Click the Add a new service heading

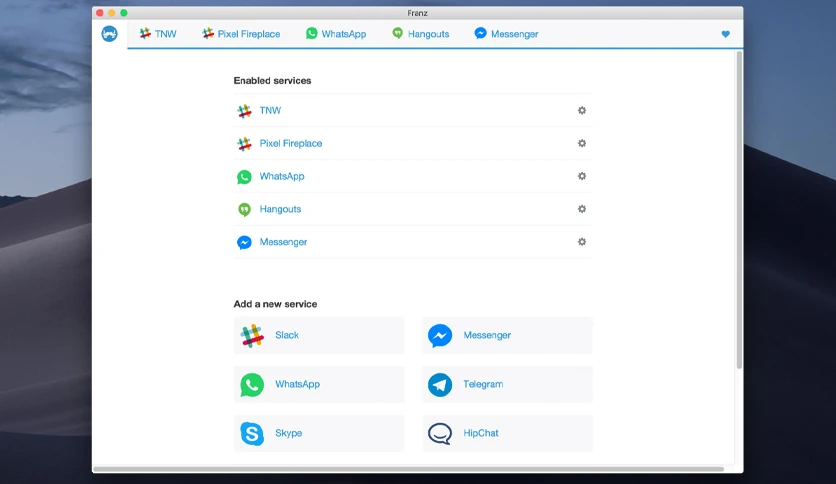[275, 304]
